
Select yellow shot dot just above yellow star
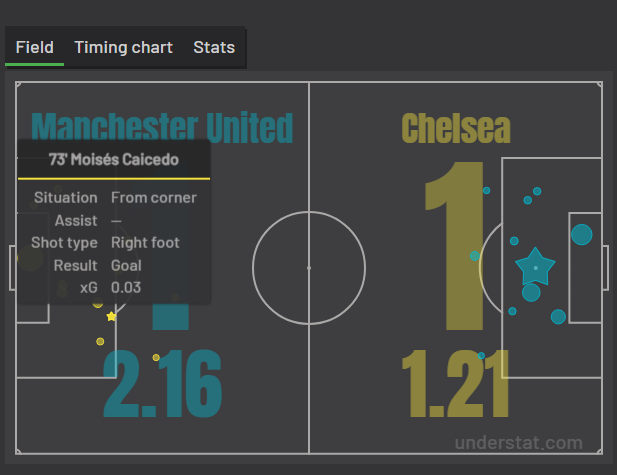pyautogui.click(x=98, y=303)
